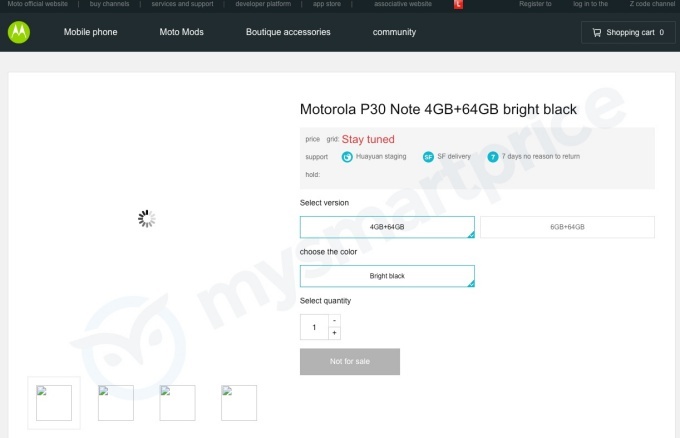Select the 4GB+64GB version
The width and height of the screenshot is (680, 438).
(x=387, y=227)
